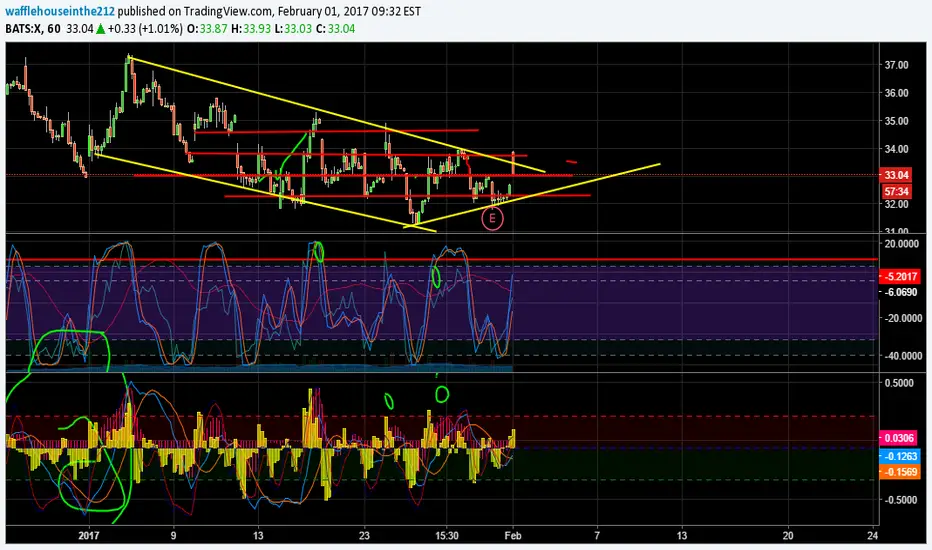
Task: Click the -40.0000 oscillator axis label
Action: point(901,356)
